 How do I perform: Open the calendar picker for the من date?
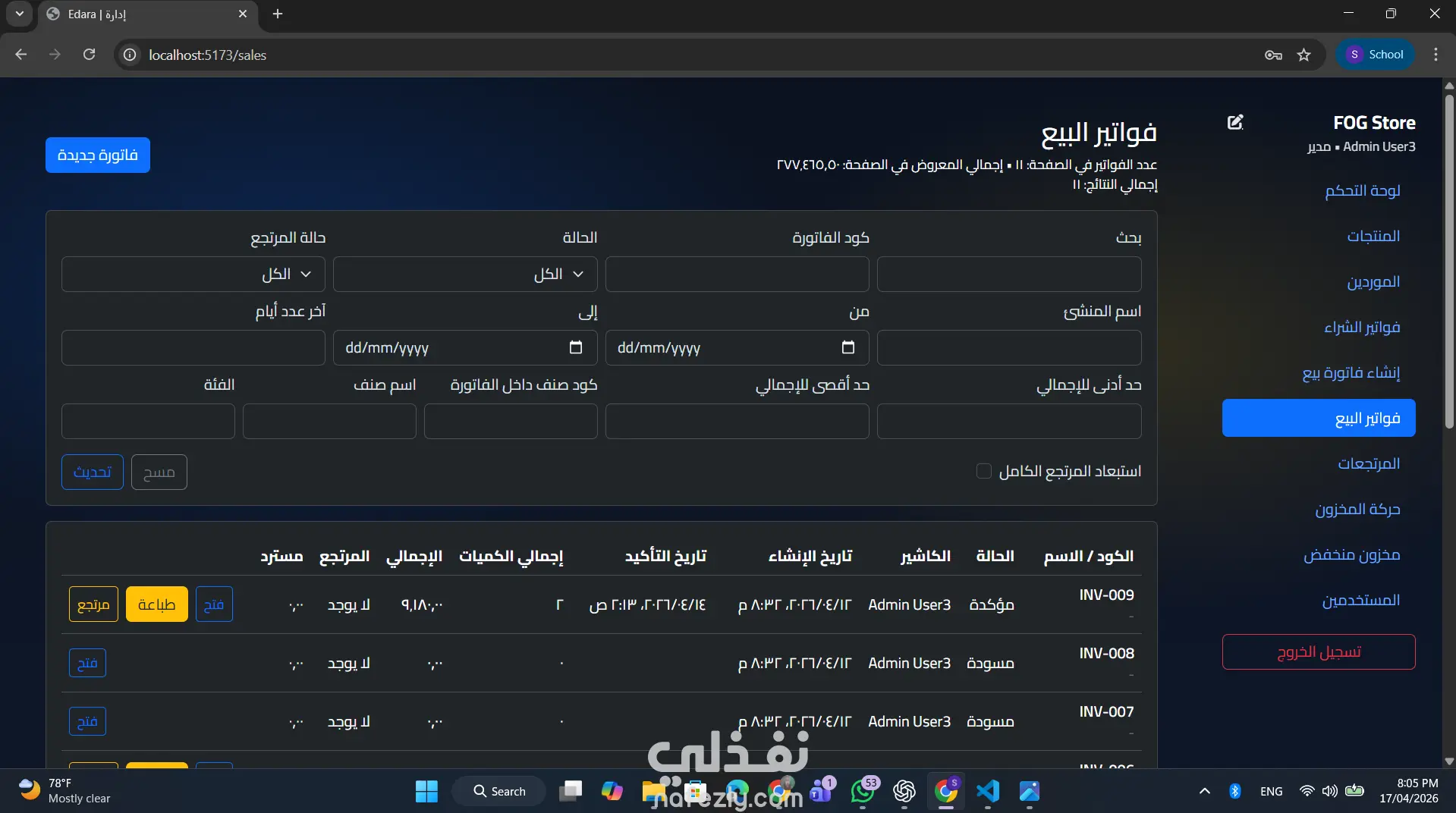tap(848, 347)
